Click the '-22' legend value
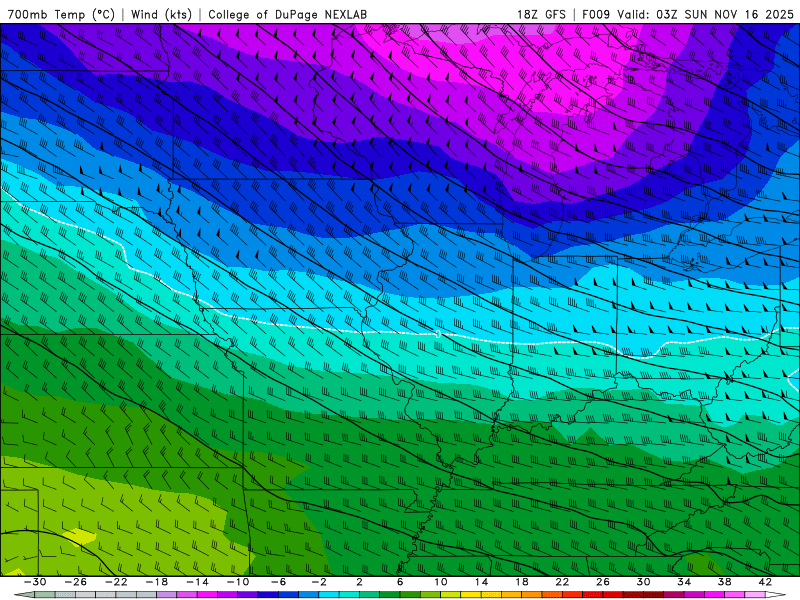Viewport: 800px width, 600px height. pyautogui.click(x=116, y=582)
